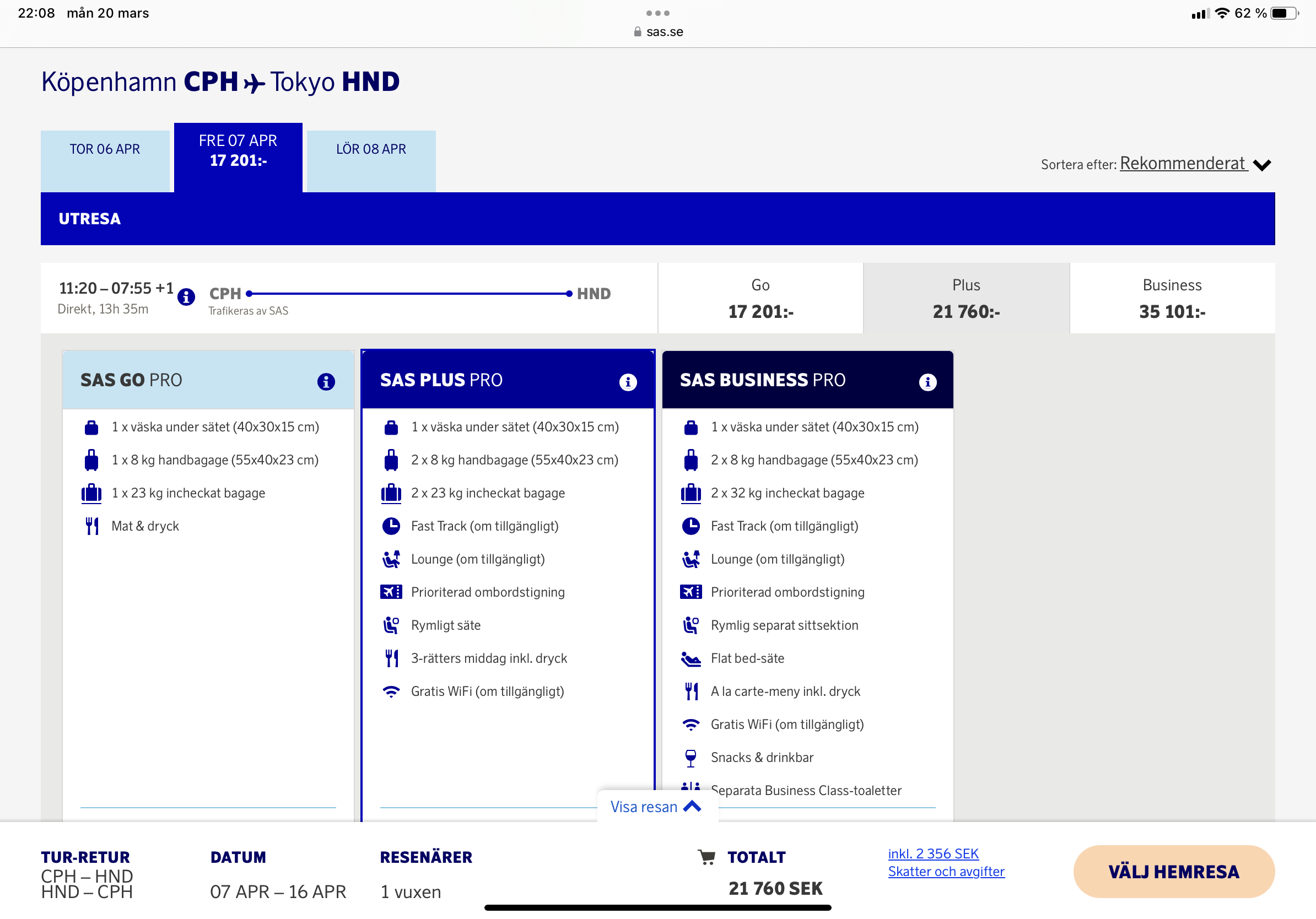
Task: Open the shopping cart next to TOTALT
Action: pyautogui.click(x=708, y=857)
